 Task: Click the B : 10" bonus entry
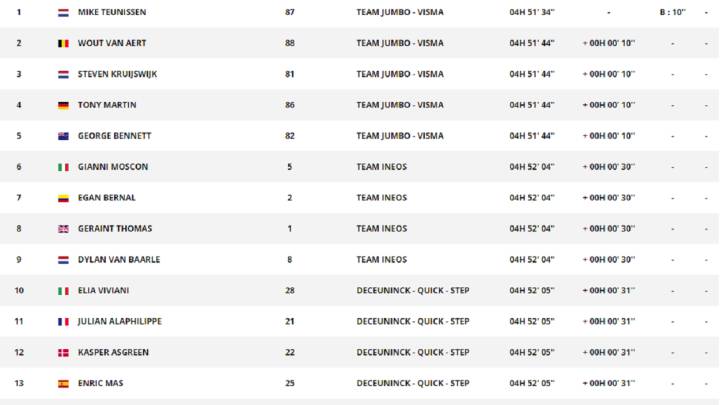point(673,12)
